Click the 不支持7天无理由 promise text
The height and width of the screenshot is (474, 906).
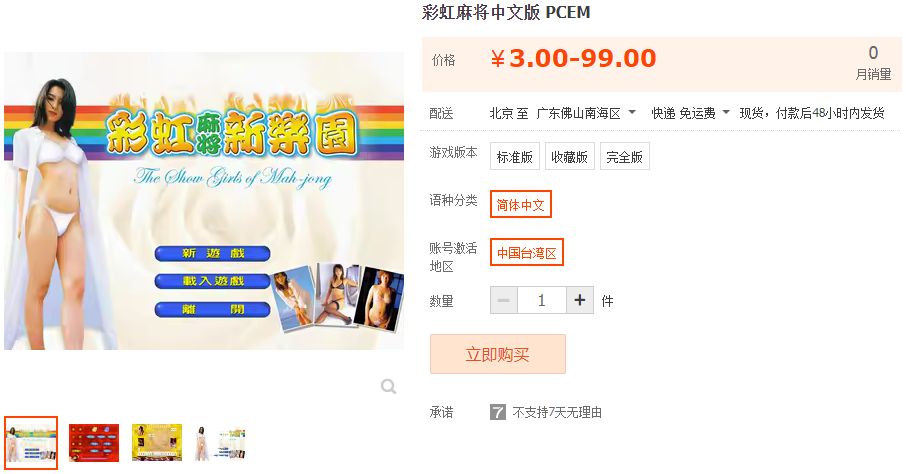click(557, 412)
